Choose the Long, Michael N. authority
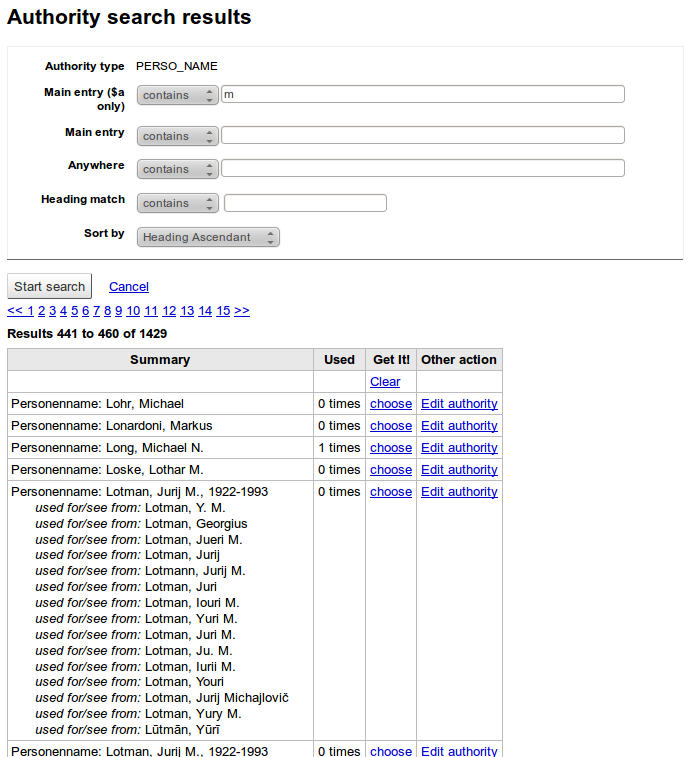The image size is (689, 757). (390, 448)
